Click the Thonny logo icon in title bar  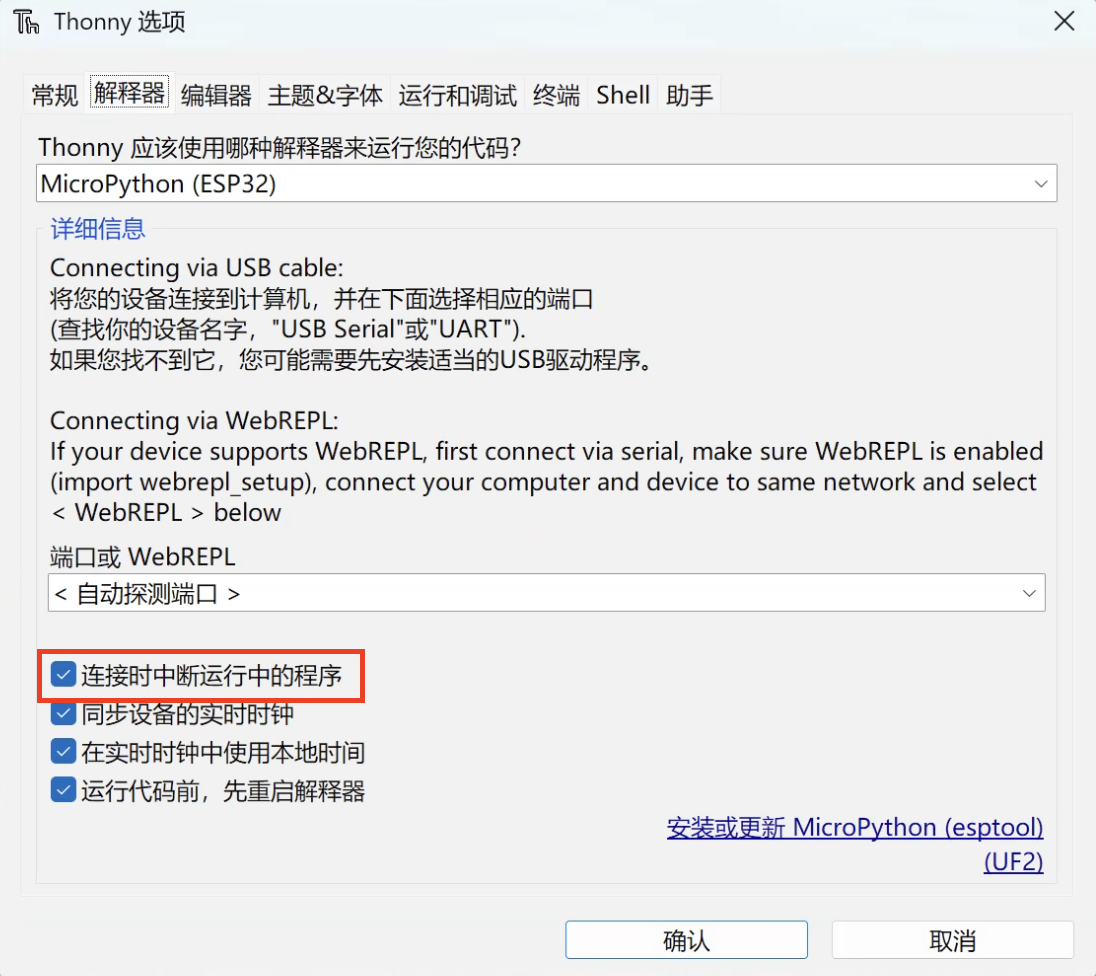[x=27, y=22]
